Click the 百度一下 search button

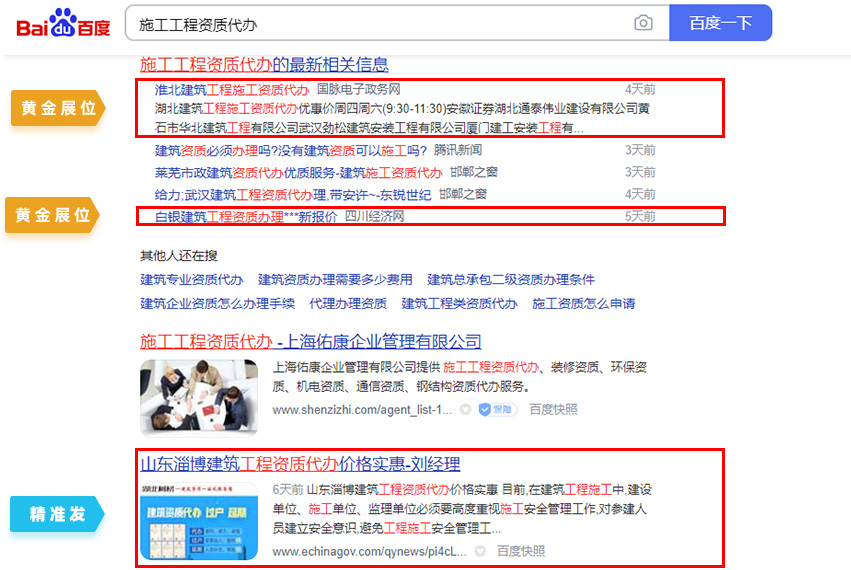[720, 23]
